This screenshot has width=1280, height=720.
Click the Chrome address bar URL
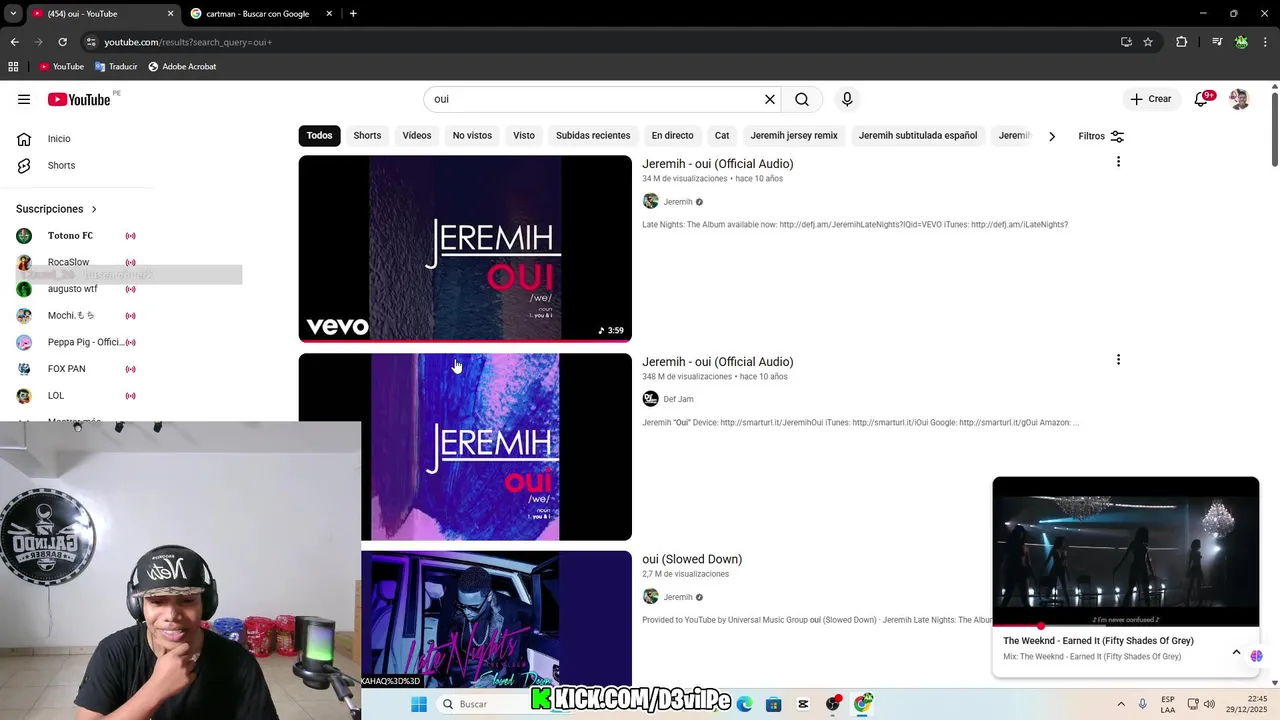188,42
